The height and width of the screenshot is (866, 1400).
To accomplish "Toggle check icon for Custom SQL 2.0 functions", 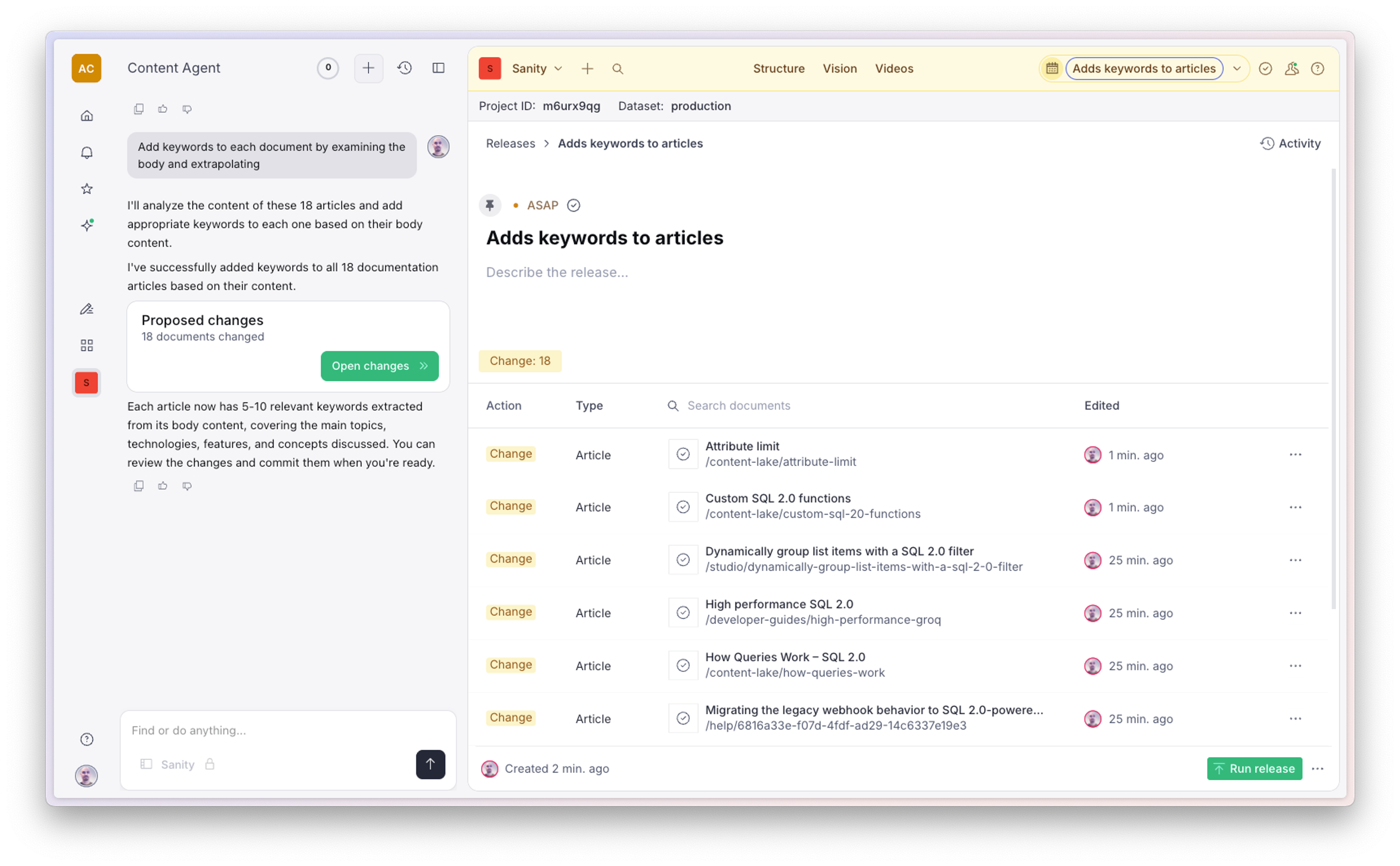I will pos(682,507).
